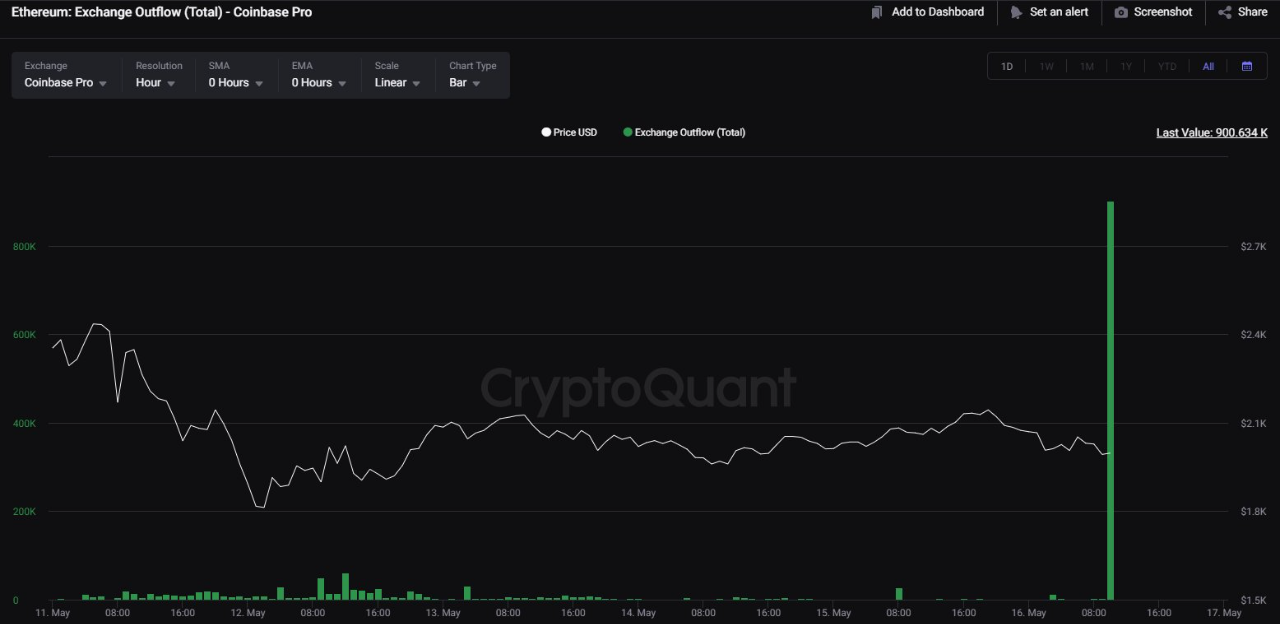Click the 14. May x-axis label
This screenshot has height=624, width=1280.
[x=638, y=612]
